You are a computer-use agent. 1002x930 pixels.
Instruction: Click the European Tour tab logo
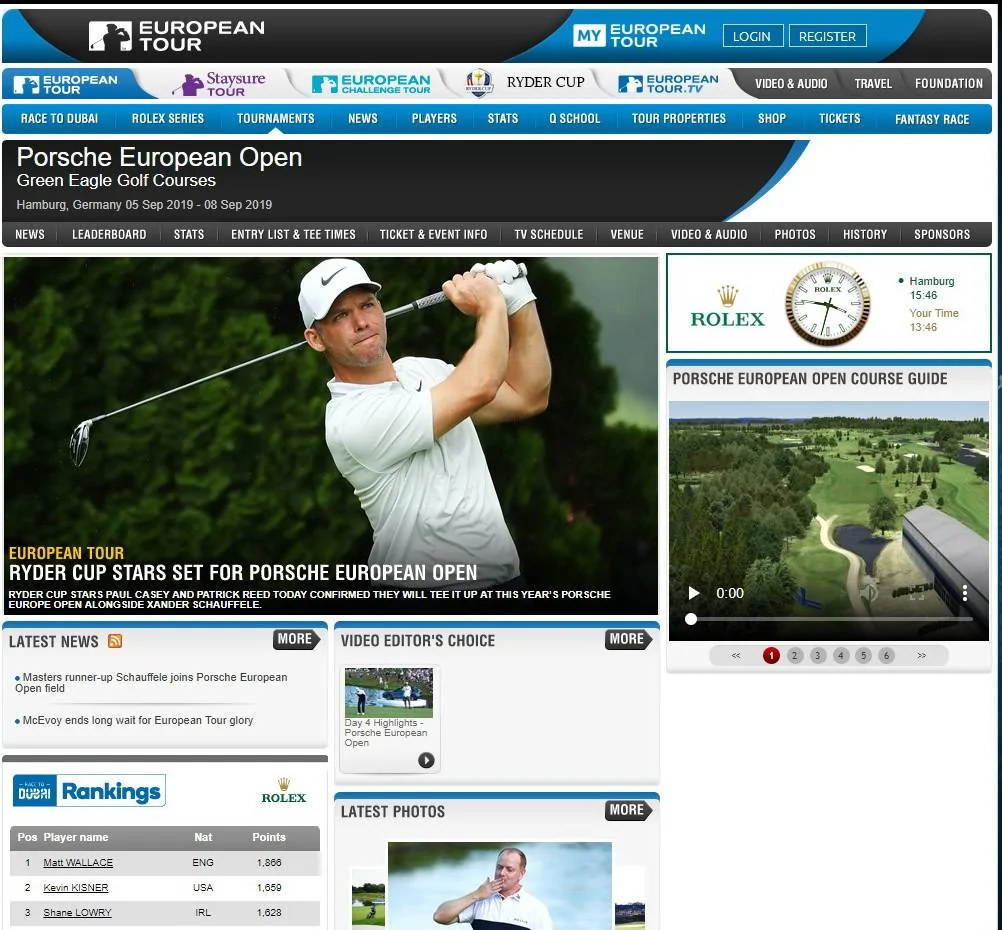(x=65, y=84)
